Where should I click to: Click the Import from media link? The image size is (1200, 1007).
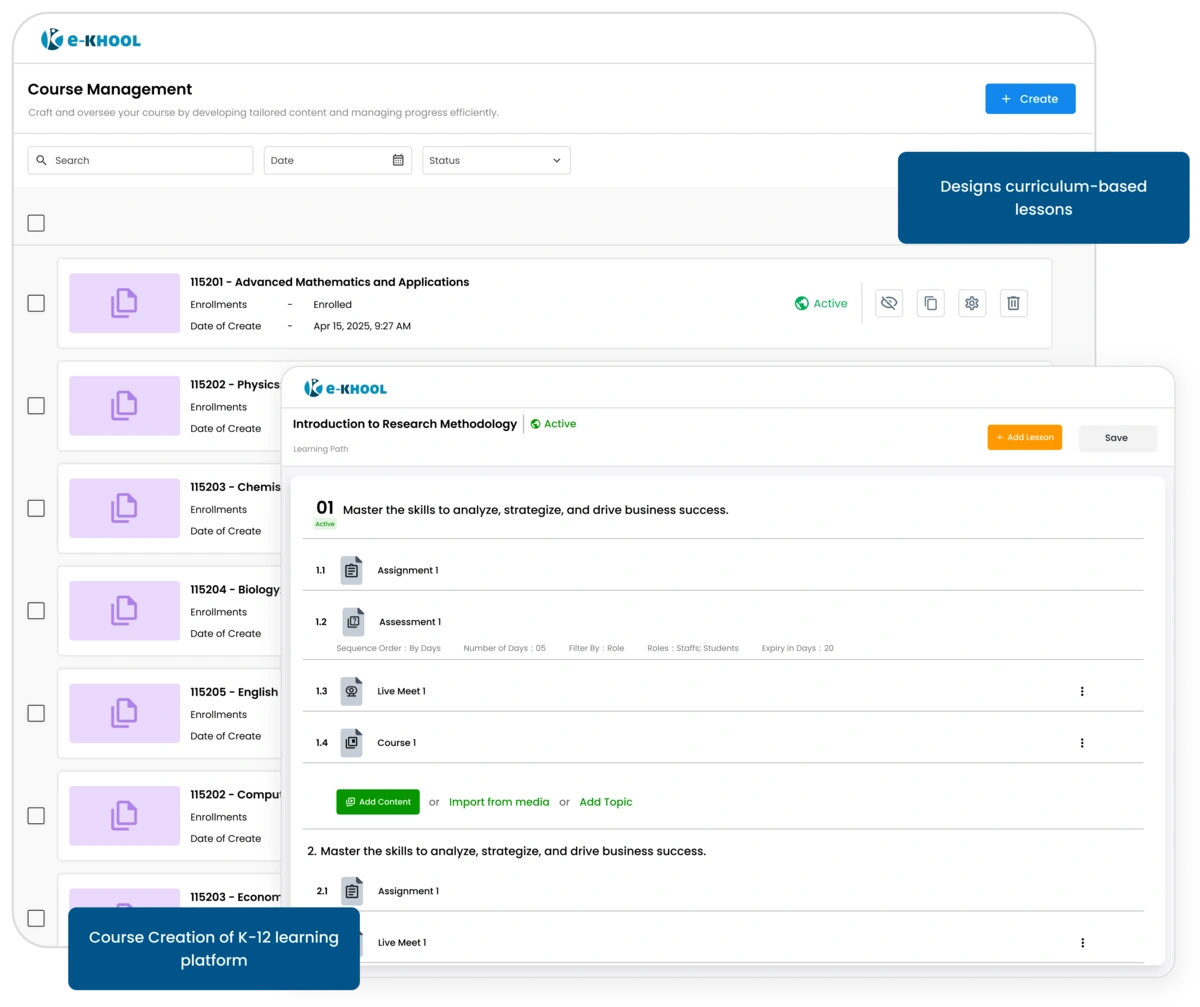click(499, 801)
